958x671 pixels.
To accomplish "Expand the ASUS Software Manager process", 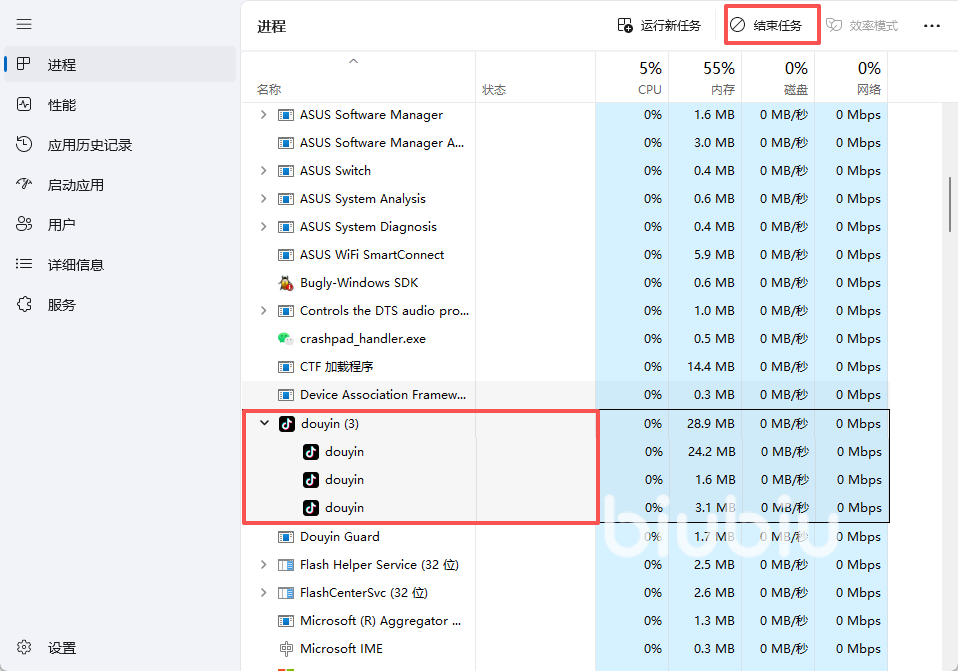I will [264, 115].
